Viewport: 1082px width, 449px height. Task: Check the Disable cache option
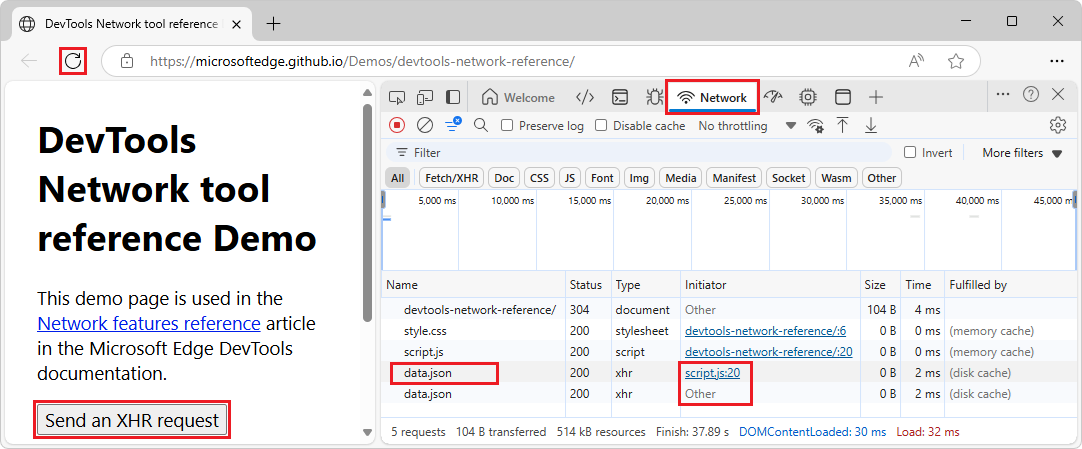[x=601, y=126]
